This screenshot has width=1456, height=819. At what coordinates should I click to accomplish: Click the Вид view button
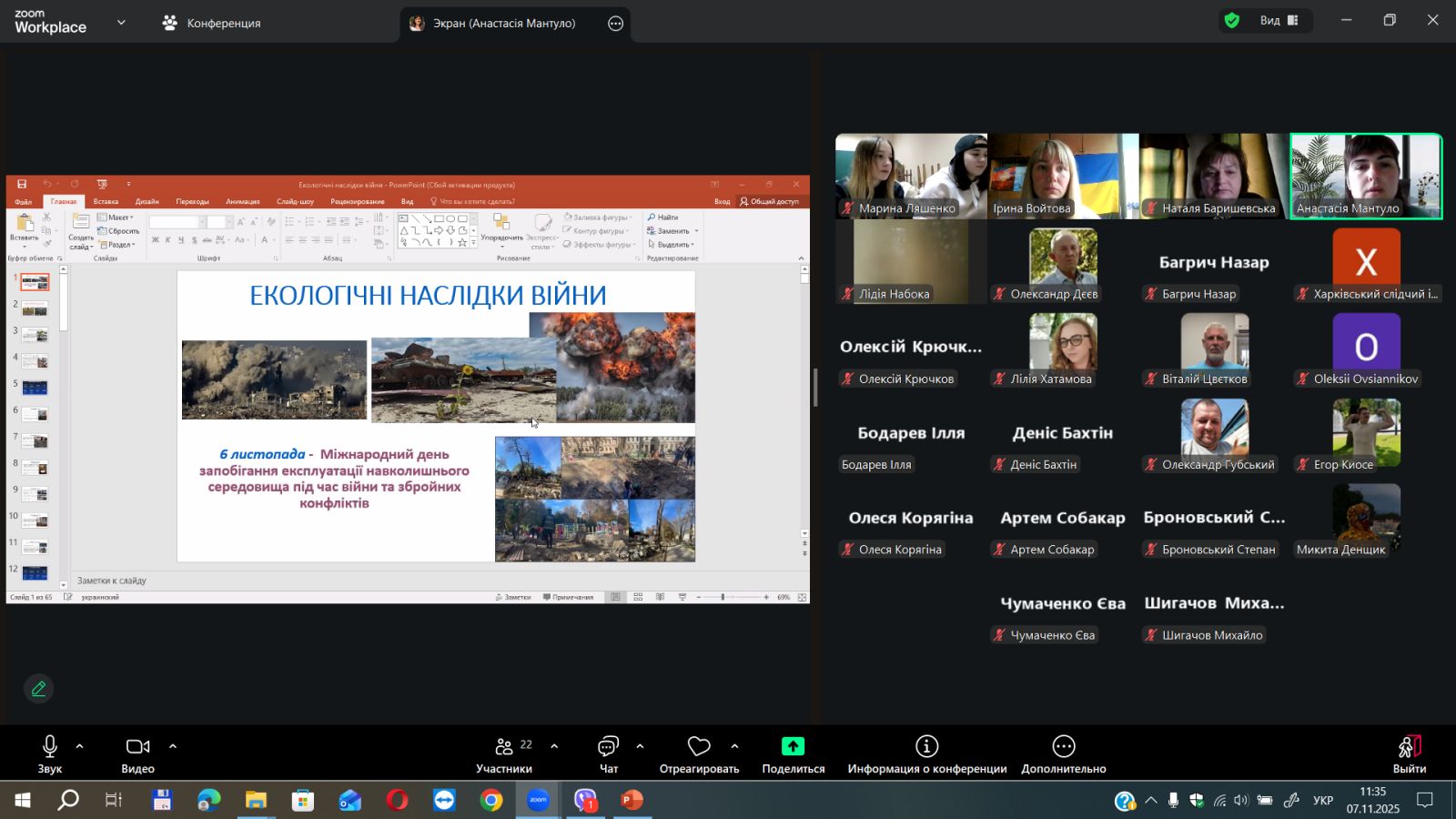tap(1279, 21)
